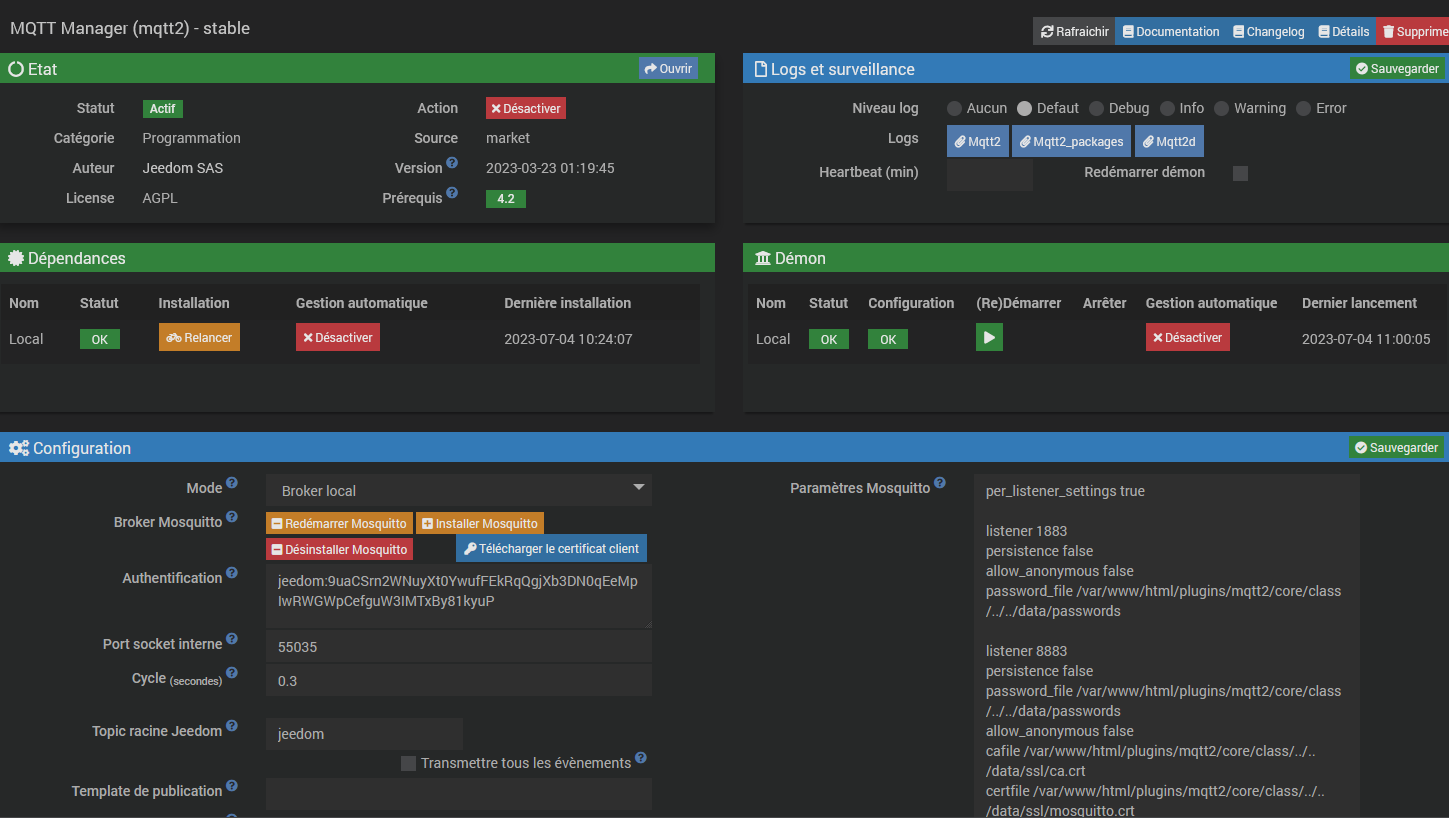
Task: Click help icon next to Topic racine Jeedom
Action: click(232, 726)
